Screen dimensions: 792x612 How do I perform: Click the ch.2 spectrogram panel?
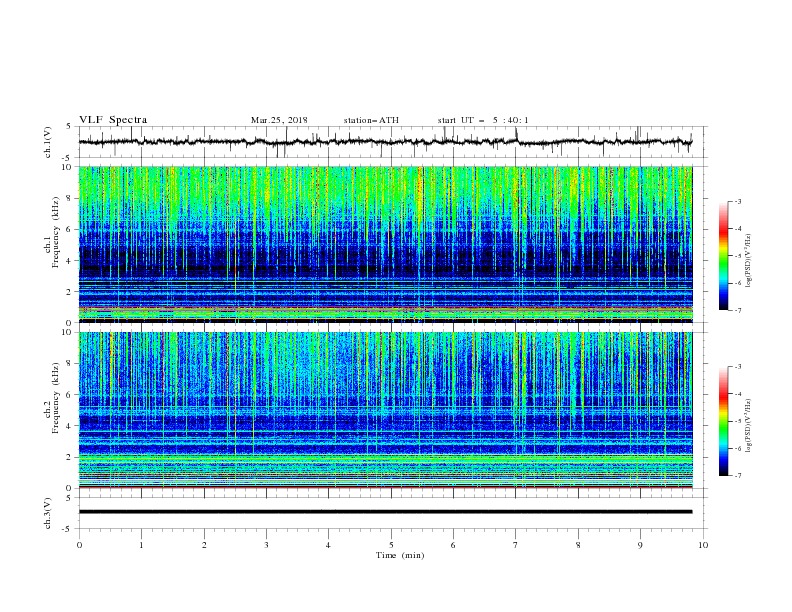(x=385, y=410)
